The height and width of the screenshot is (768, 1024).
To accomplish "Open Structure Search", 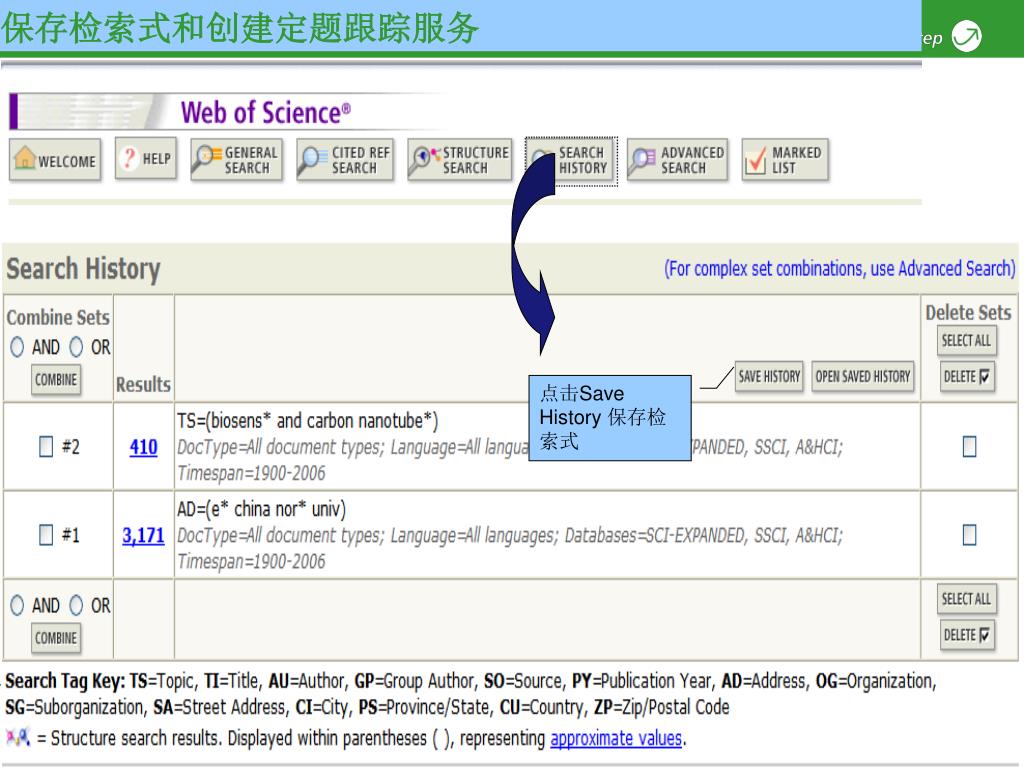I will 460,159.
